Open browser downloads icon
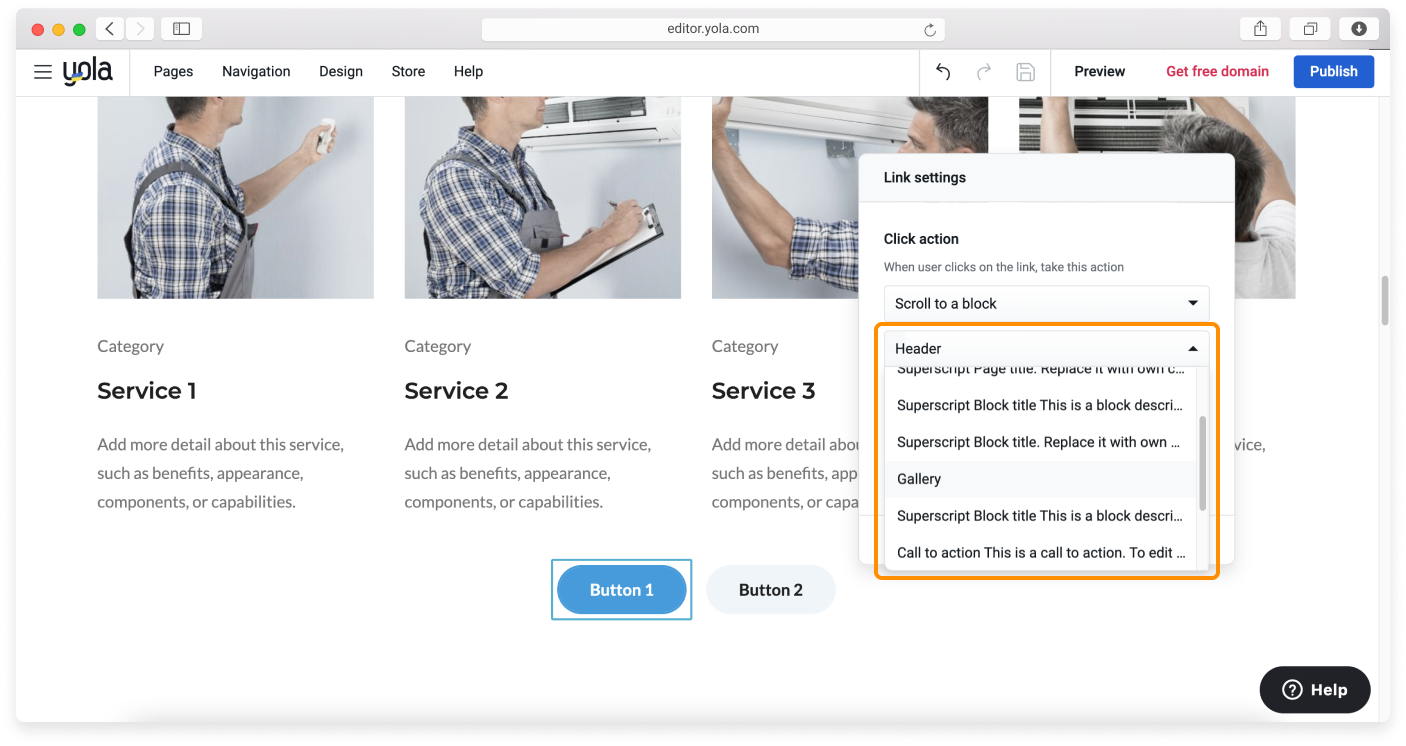 point(1359,29)
